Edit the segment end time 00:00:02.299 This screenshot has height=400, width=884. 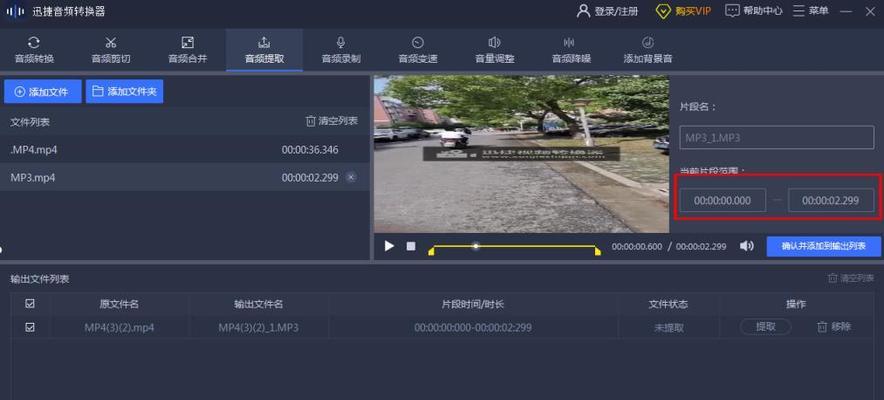[x=831, y=200]
